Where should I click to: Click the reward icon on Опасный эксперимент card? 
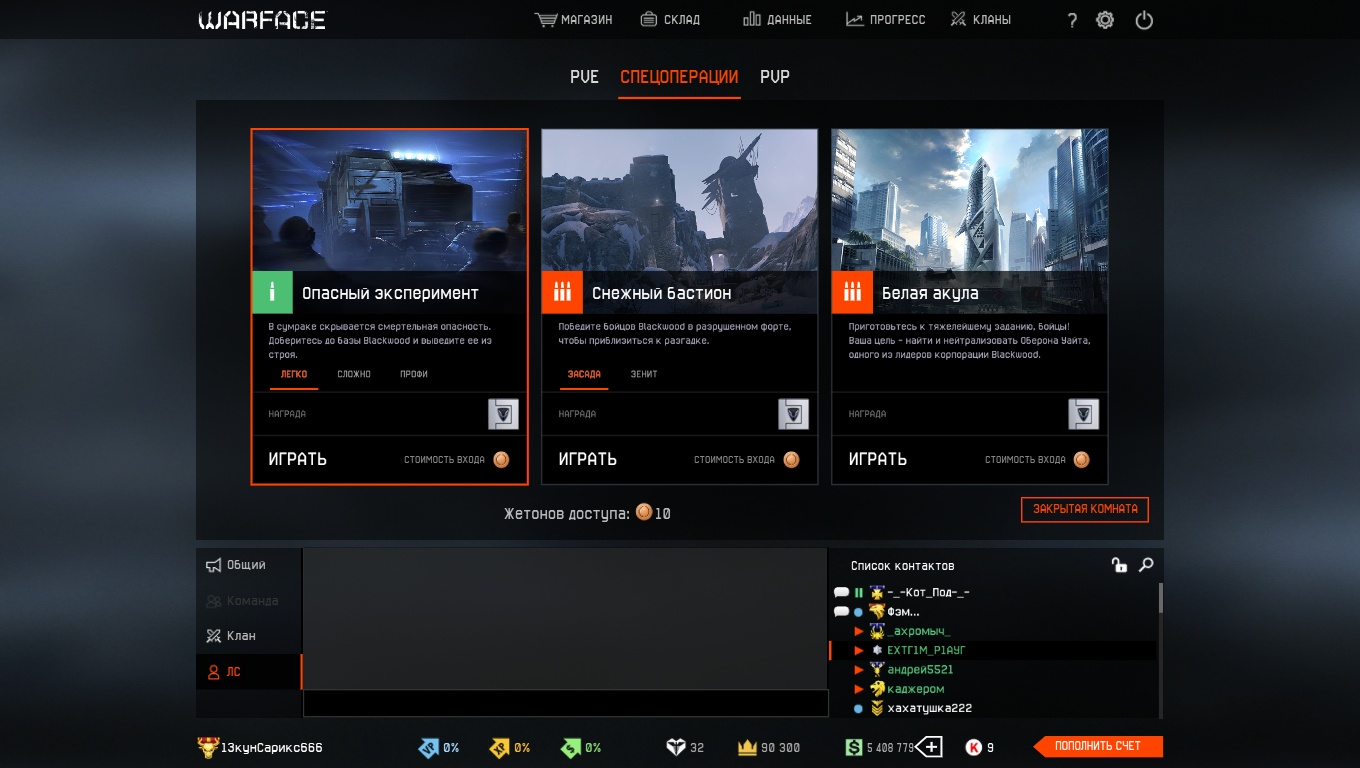pos(503,414)
